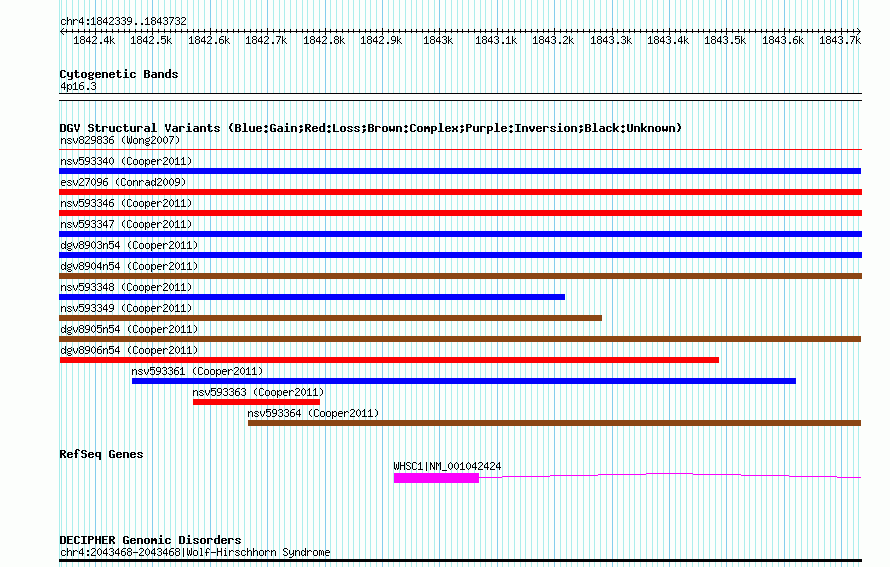The width and height of the screenshot is (890, 567).
Task: Click the nsv829836 (Wong2007) variant label
Action: pos(120,140)
